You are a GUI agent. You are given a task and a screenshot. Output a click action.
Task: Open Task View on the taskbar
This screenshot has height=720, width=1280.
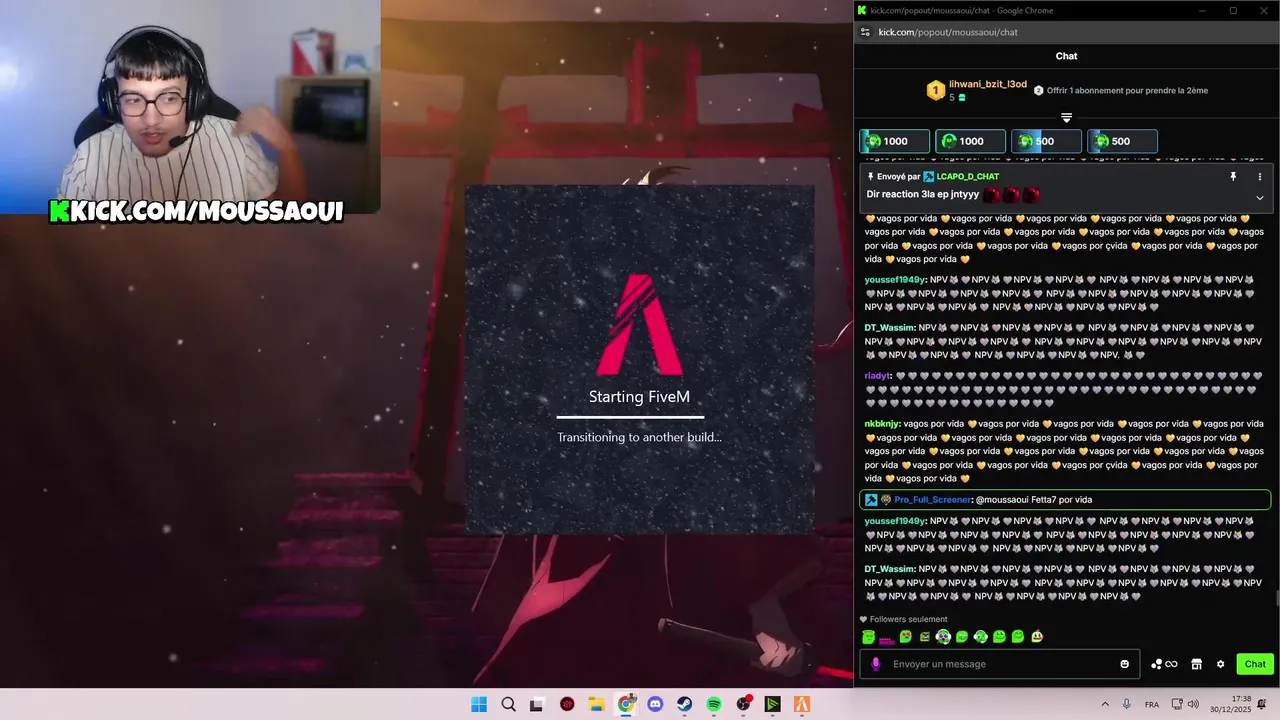tap(537, 704)
